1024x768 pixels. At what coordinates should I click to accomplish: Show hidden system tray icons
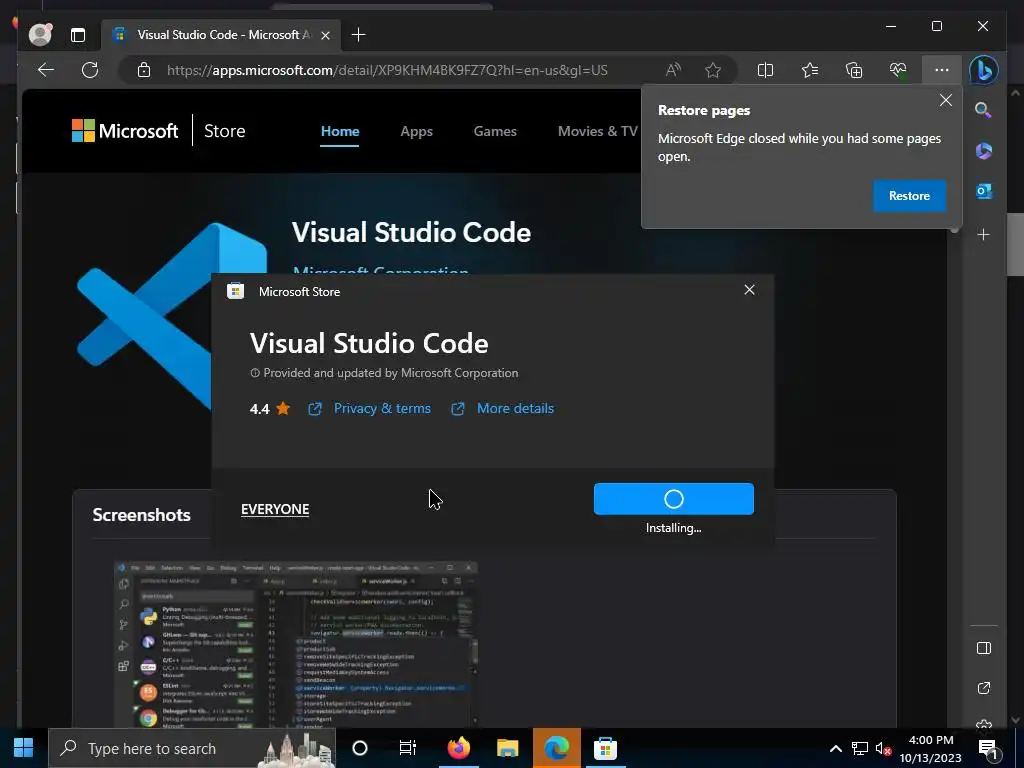pos(835,748)
